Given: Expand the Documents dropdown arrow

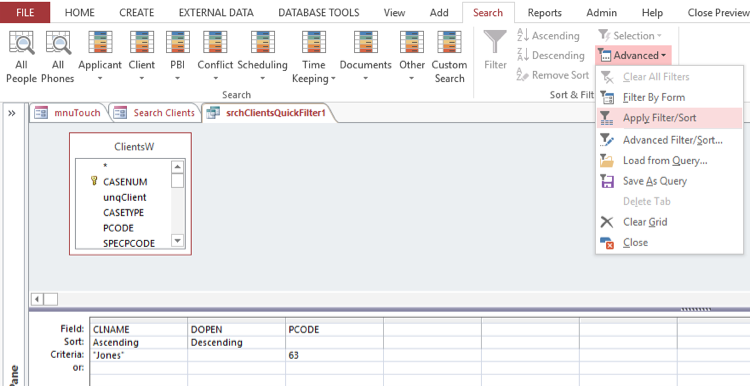Looking at the screenshot, I should tap(365, 78).
